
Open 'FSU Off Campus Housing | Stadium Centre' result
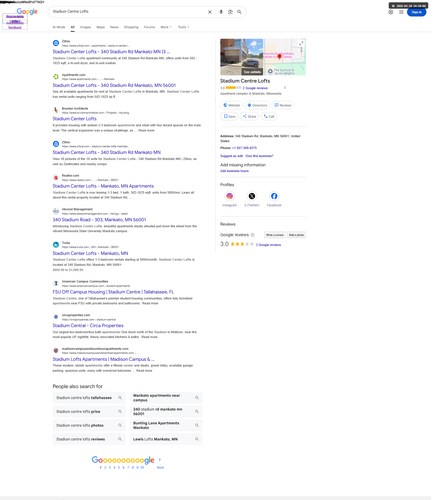(x=113, y=292)
